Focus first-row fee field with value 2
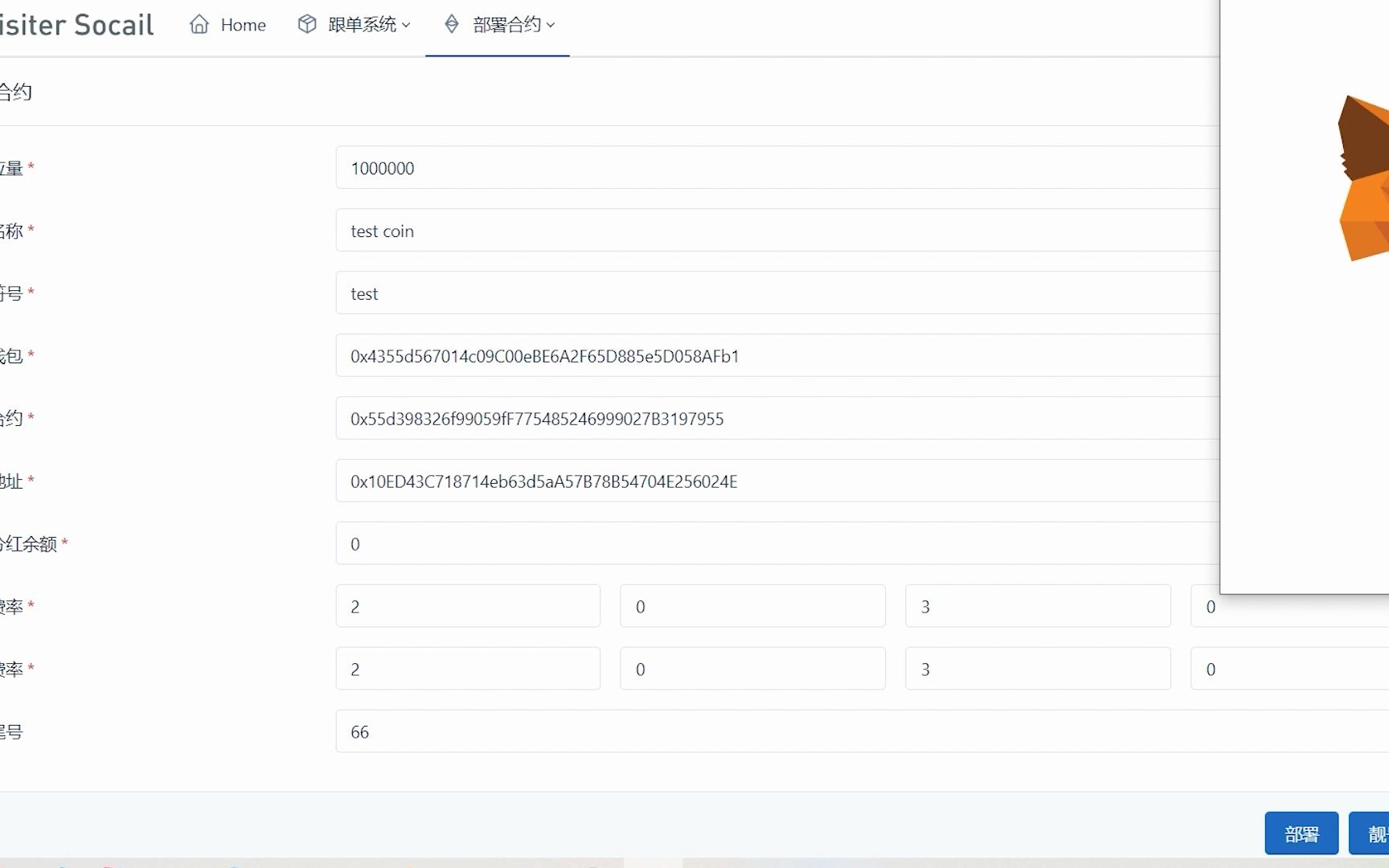The width and height of the screenshot is (1389, 868). point(468,607)
